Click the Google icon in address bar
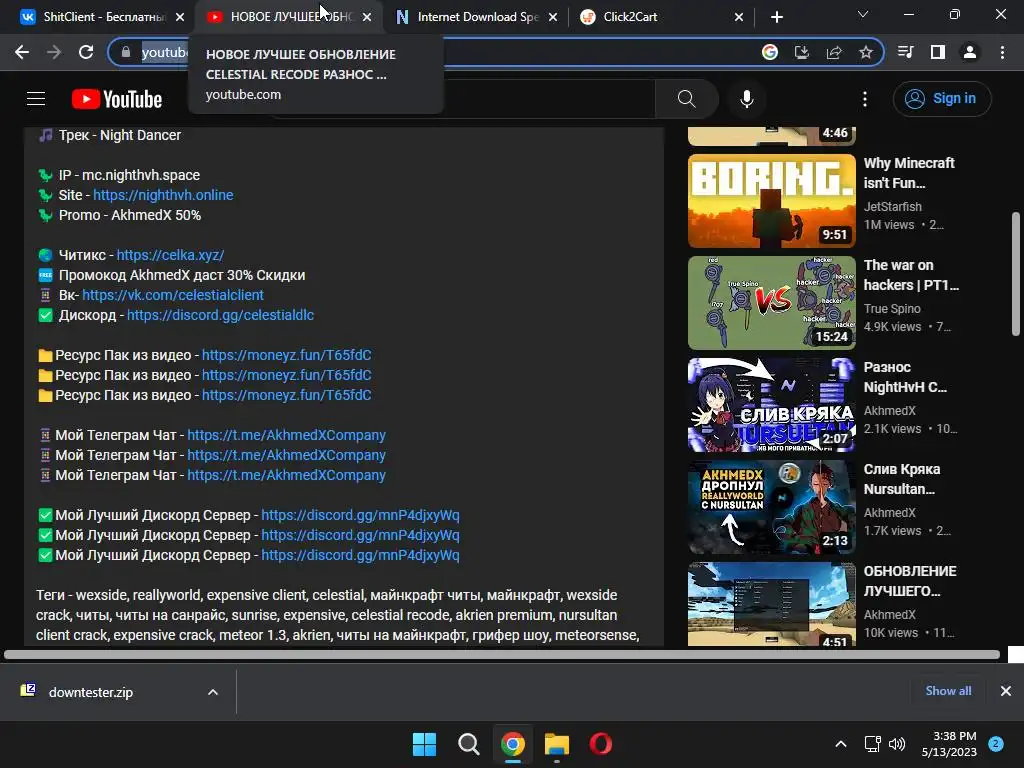The image size is (1024, 768). click(x=770, y=52)
